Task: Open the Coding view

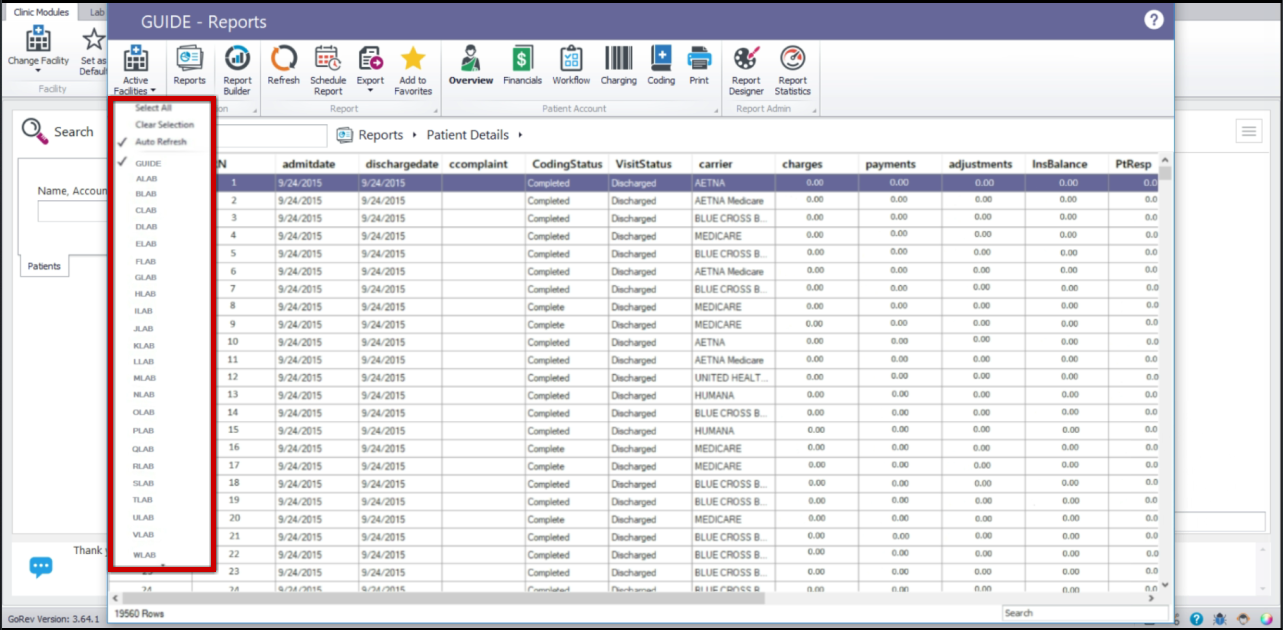Action: 661,66
